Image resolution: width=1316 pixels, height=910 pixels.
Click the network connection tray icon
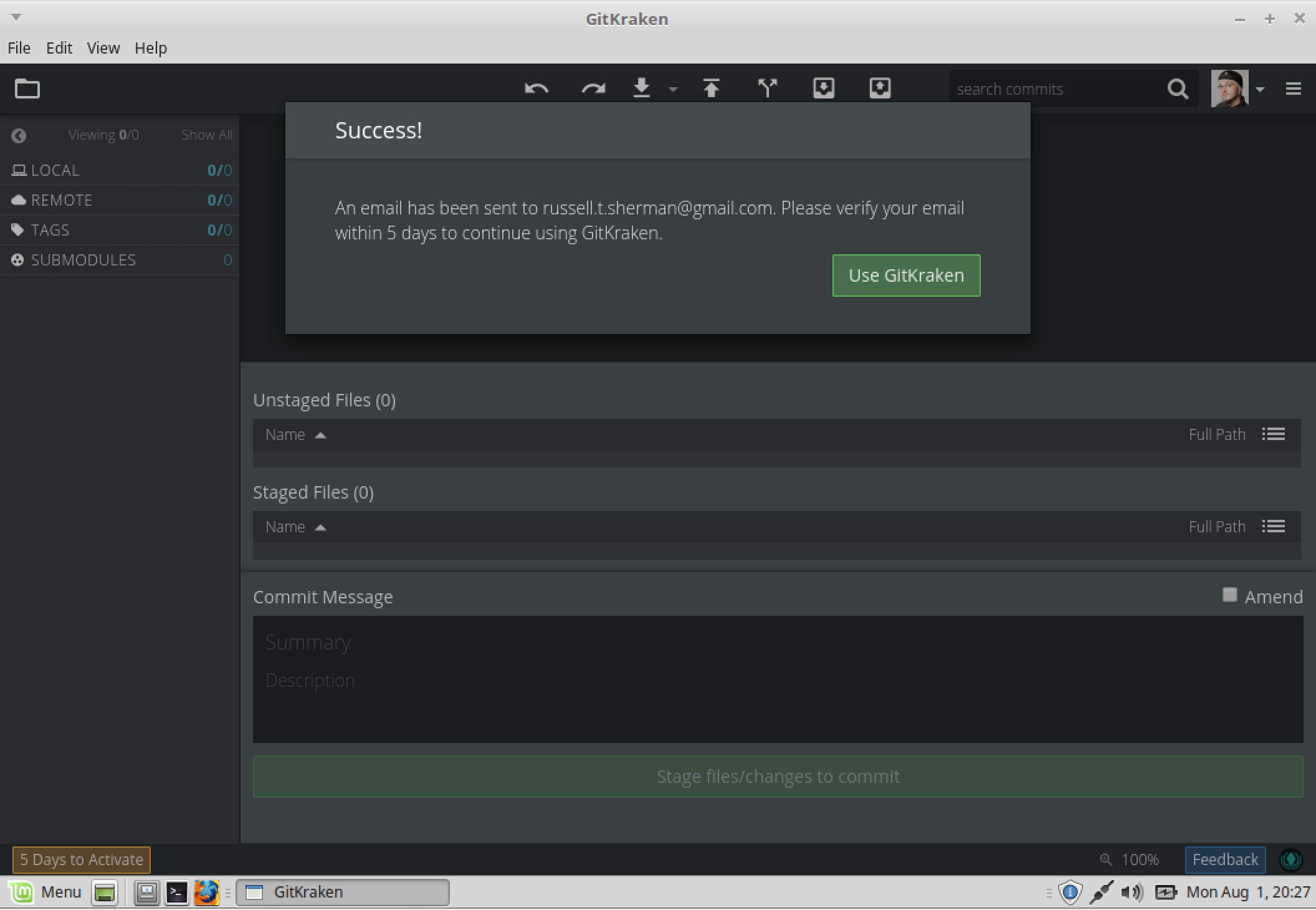[x=1101, y=893]
